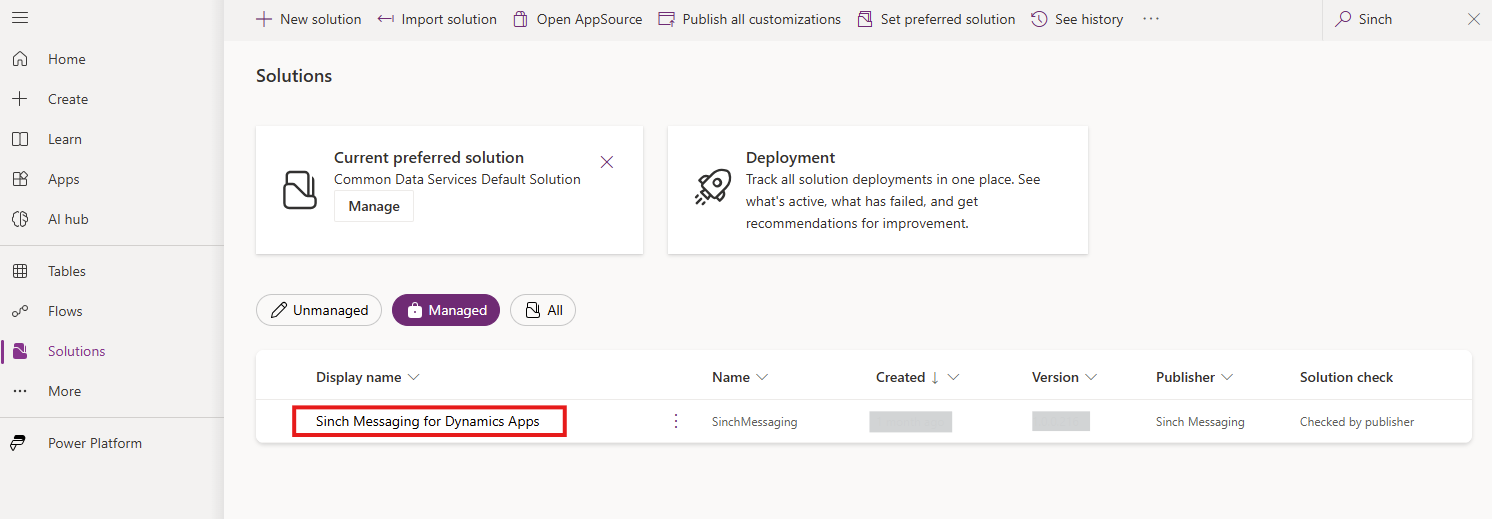Click the SinchMessaging name cell

(755, 422)
